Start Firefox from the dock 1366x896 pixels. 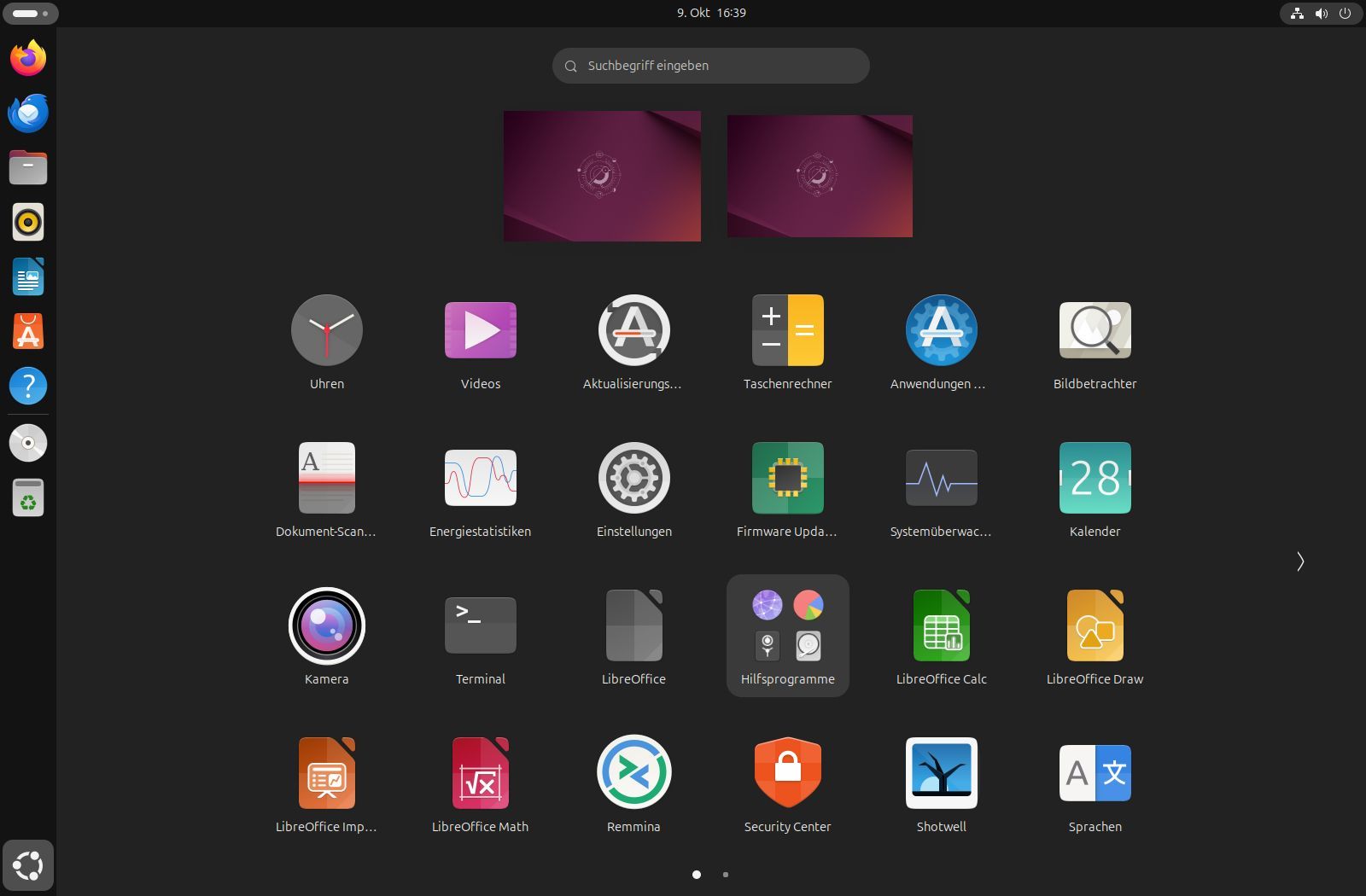(27, 57)
